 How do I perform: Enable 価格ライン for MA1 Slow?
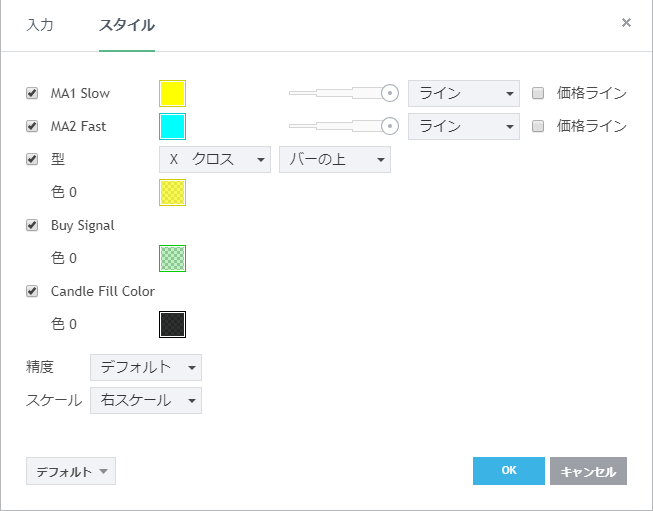[x=538, y=93]
